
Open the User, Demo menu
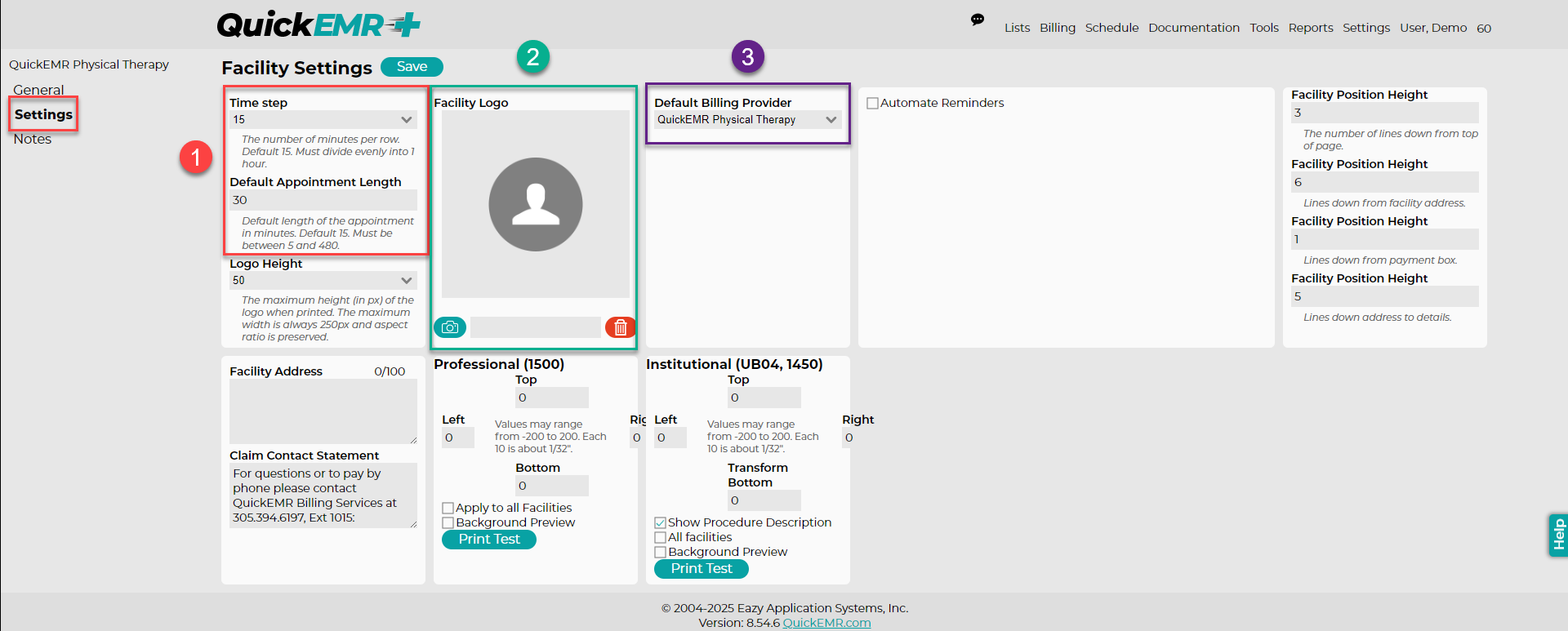point(1433,28)
